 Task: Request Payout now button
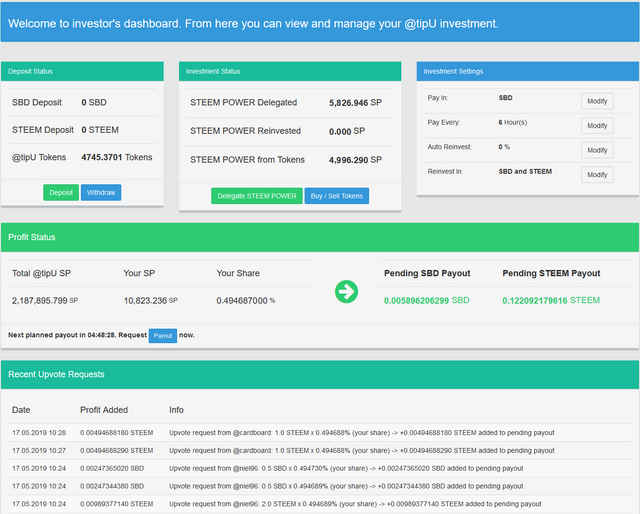pyautogui.click(x=162, y=336)
